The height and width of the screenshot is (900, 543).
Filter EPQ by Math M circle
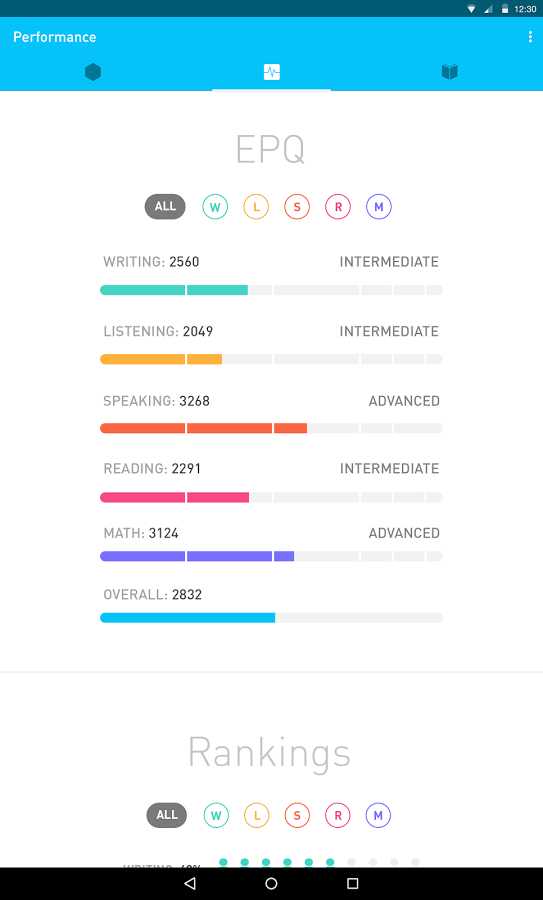coord(379,207)
